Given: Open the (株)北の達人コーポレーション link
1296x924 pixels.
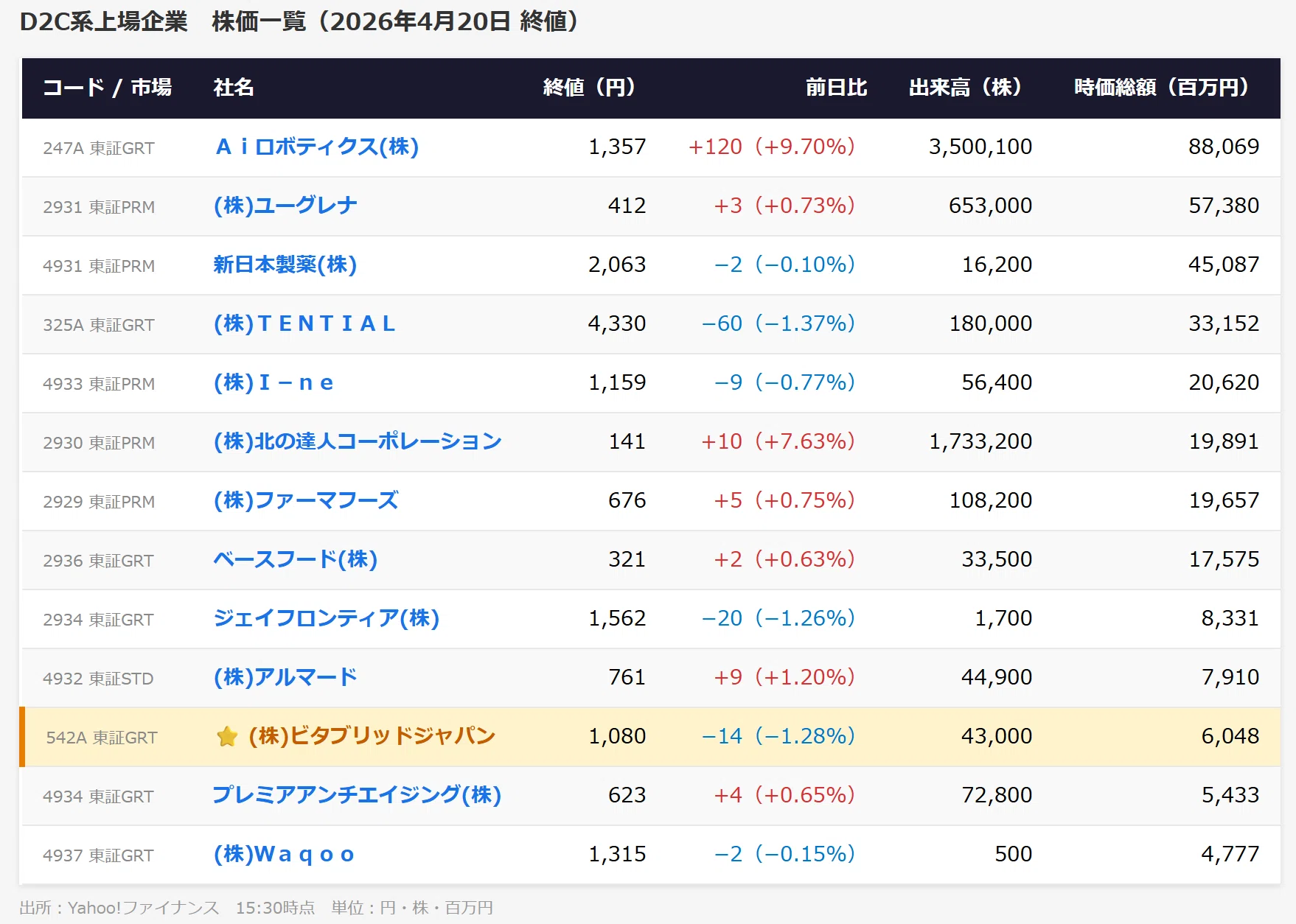Looking at the screenshot, I should [358, 441].
